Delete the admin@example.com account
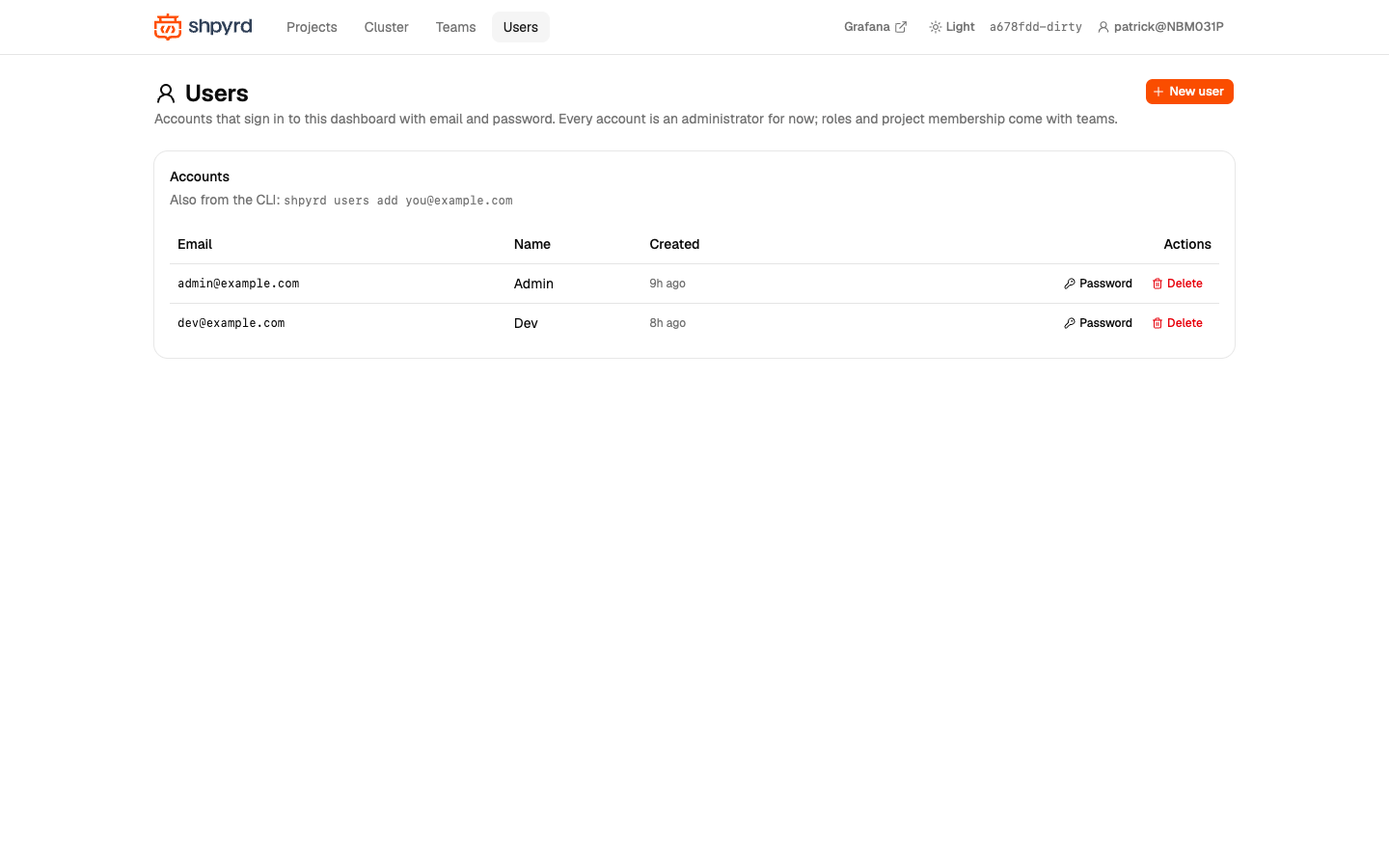Viewport: 1389px width, 868px height. 1177,284
